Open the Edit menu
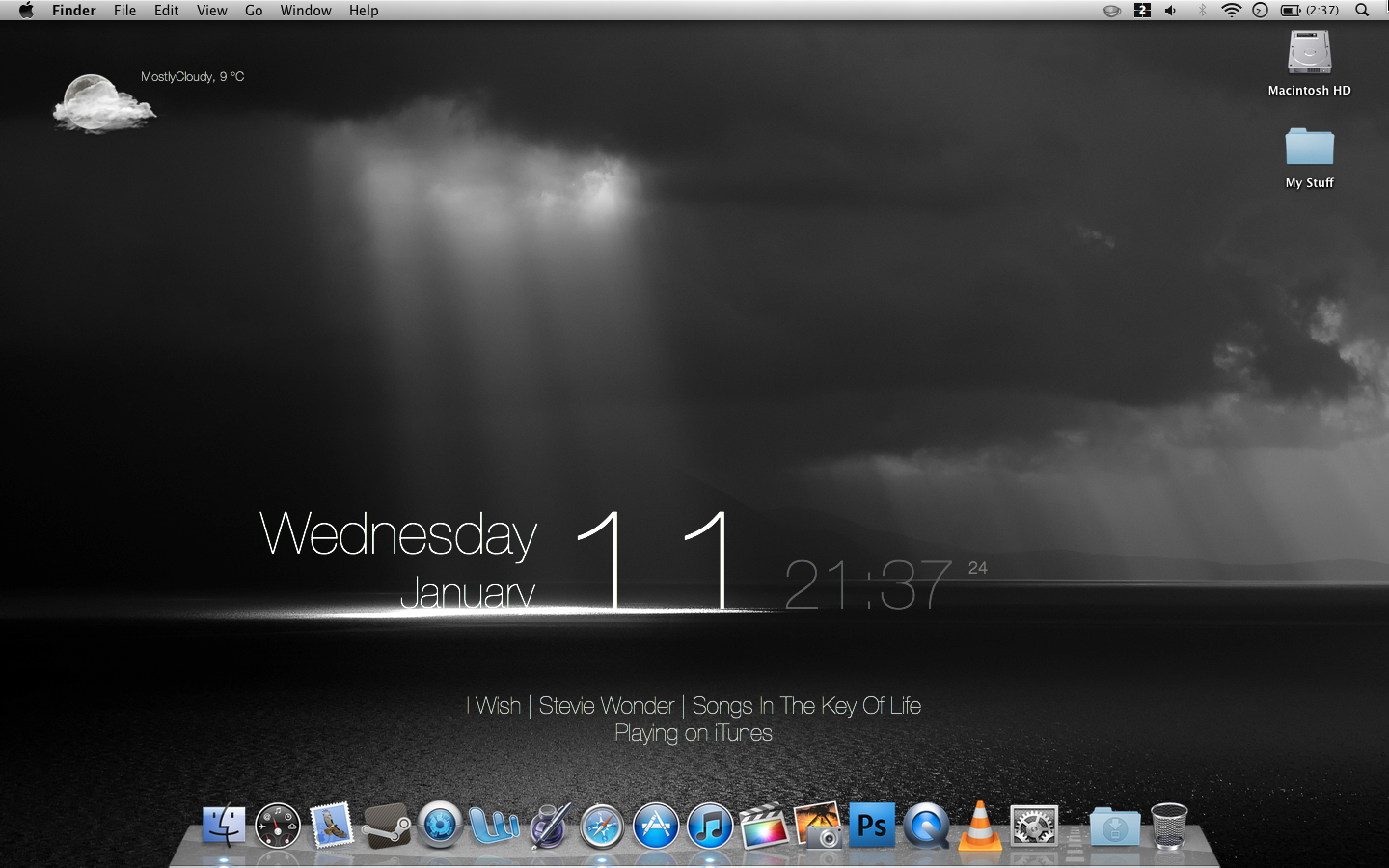1389x868 pixels. tap(166, 11)
